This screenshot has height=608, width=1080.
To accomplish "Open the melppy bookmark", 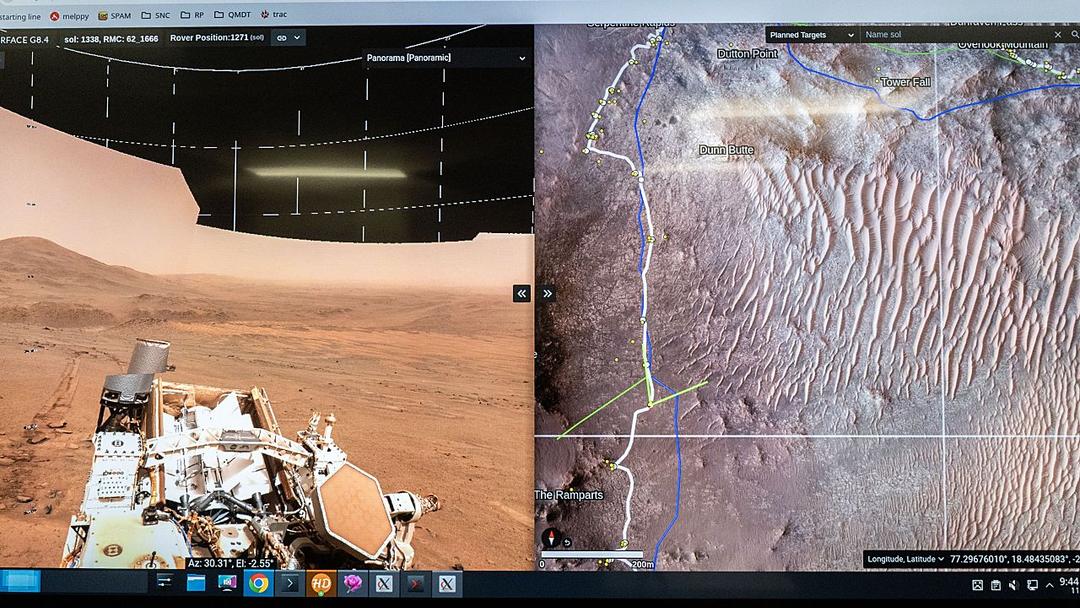I will click(x=70, y=16).
